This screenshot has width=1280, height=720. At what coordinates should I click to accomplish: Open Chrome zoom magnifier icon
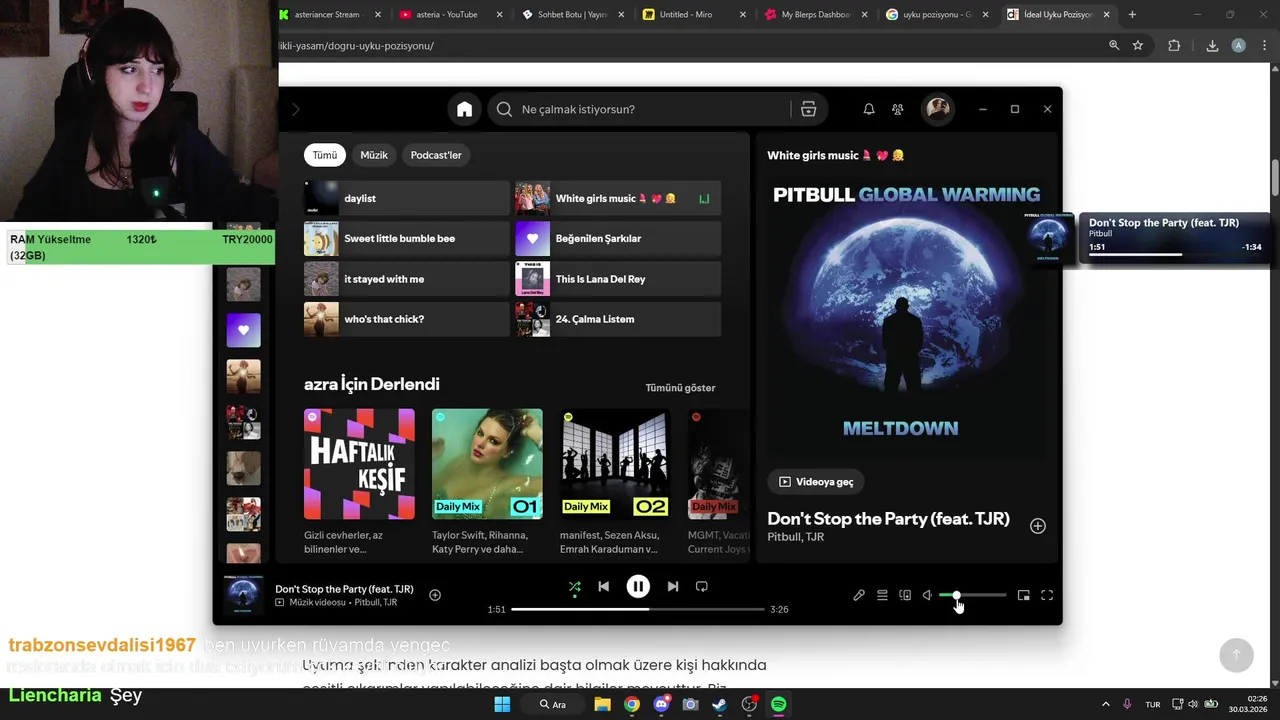pyautogui.click(x=1114, y=45)
